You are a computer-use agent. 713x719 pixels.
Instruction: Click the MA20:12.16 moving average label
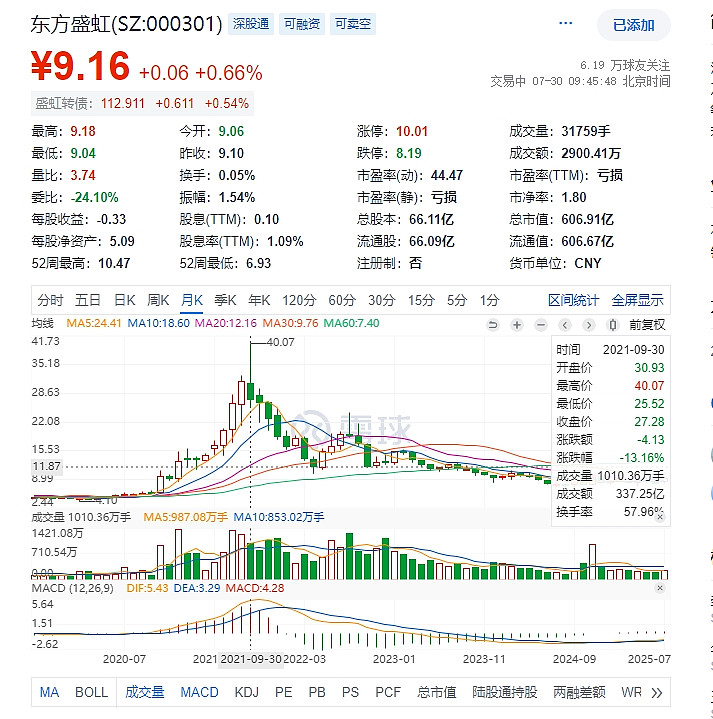pyautogui.click(x=226, y=323)
